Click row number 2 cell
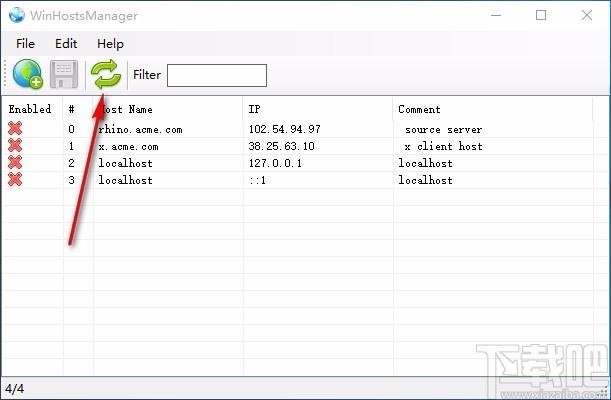 pyautogui.click(x=71, y=163)
